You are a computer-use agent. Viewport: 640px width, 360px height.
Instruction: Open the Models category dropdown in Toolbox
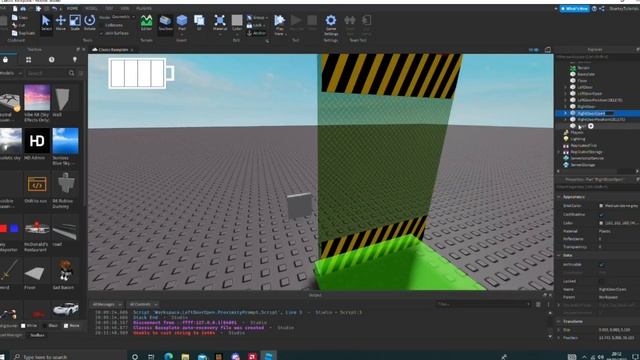click(11, 73)
